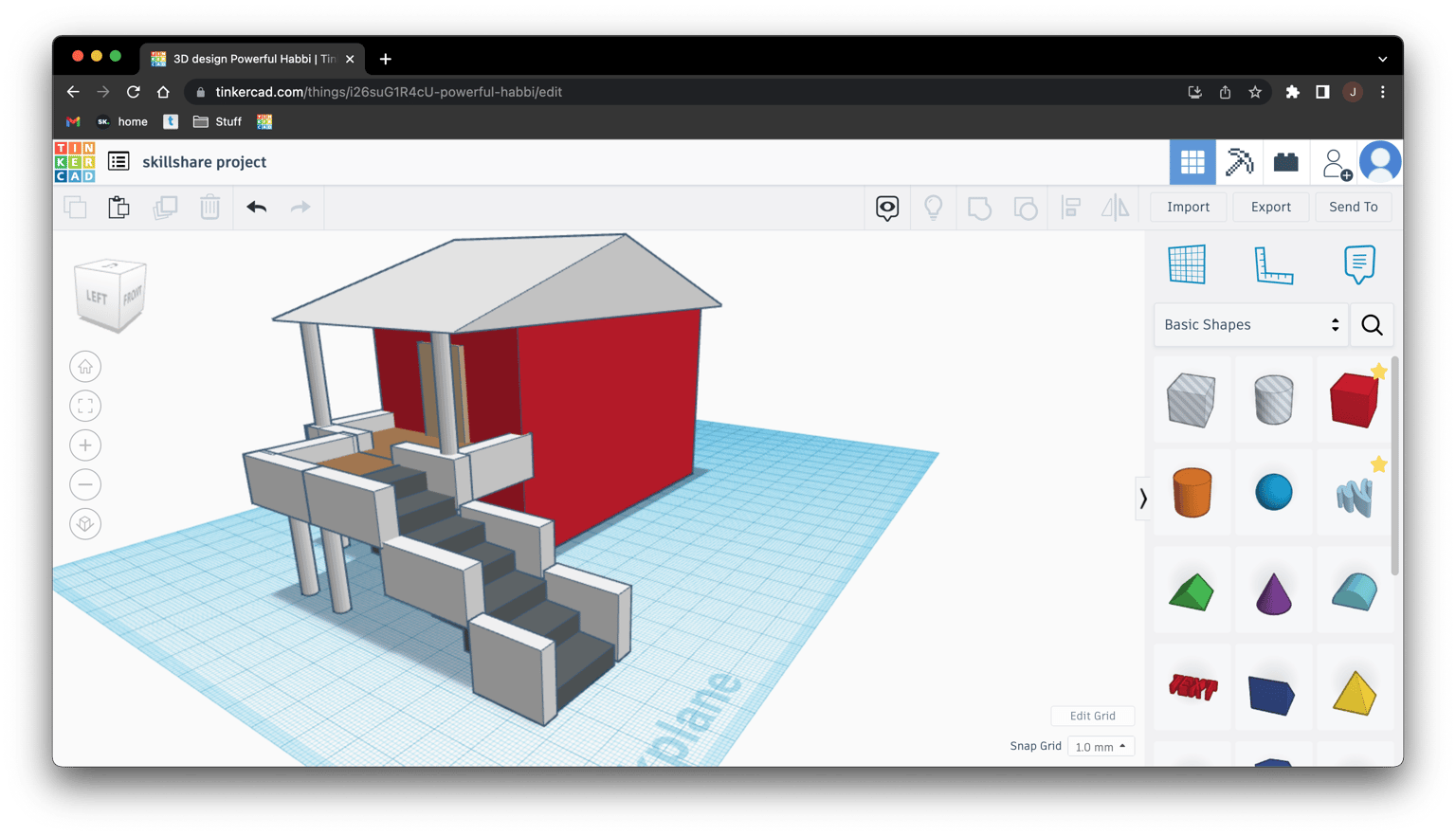Open the Bricks mode
Screen dimensions: 1456x836
pyautogui.click(x=1285, y=162)
